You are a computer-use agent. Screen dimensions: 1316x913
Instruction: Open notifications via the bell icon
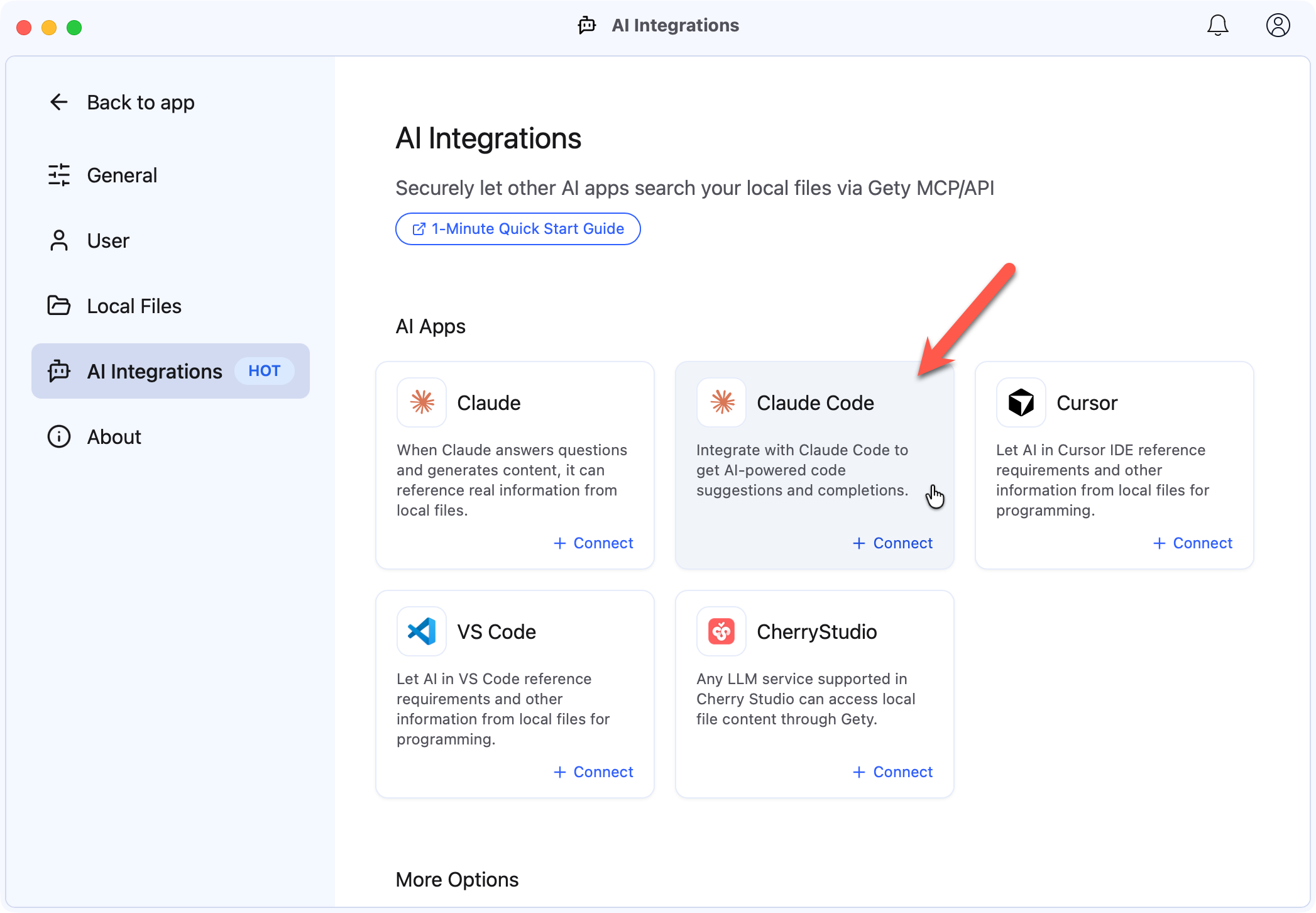click(1217, 25)
